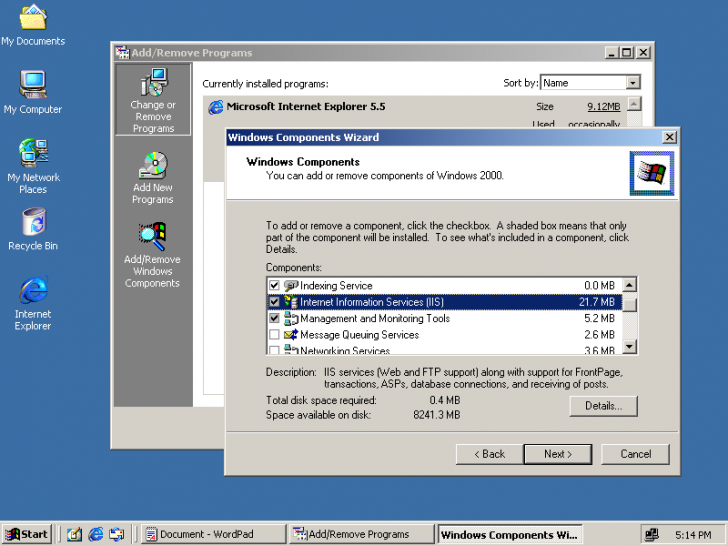Uncheck Management and Monitoring Tools checkbox
Image resolution: width=728 pixels, height=546 pixels.
tap(275, 319)
